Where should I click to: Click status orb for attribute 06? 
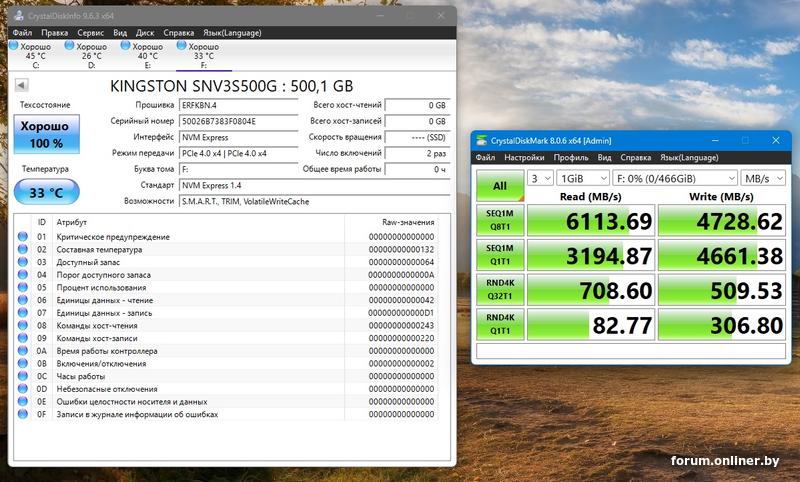pos(22,300)
